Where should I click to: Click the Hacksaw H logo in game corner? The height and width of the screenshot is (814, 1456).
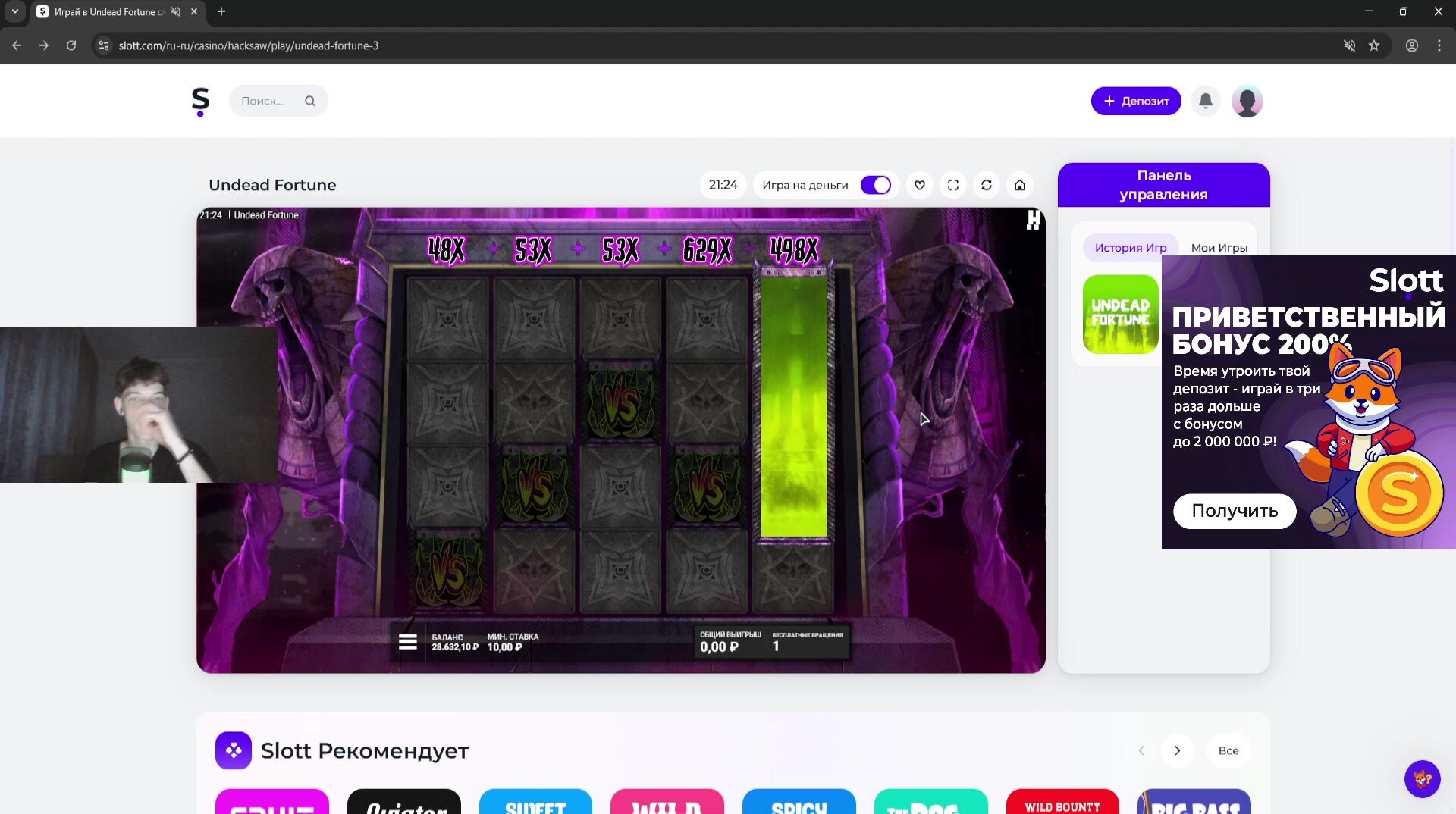[1033, 220]
